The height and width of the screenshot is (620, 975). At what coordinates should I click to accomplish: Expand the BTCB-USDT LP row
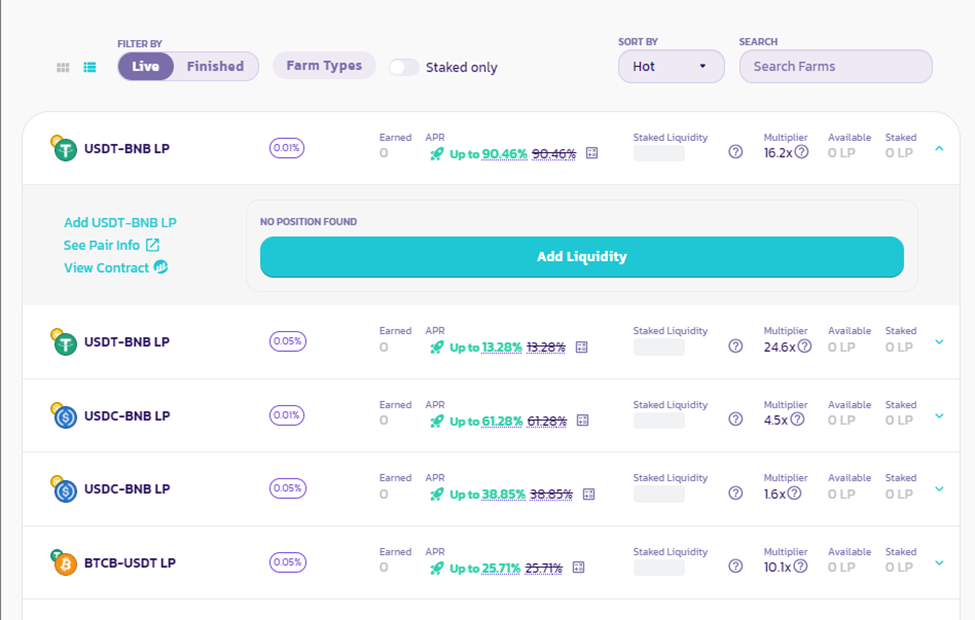[939, 563]
